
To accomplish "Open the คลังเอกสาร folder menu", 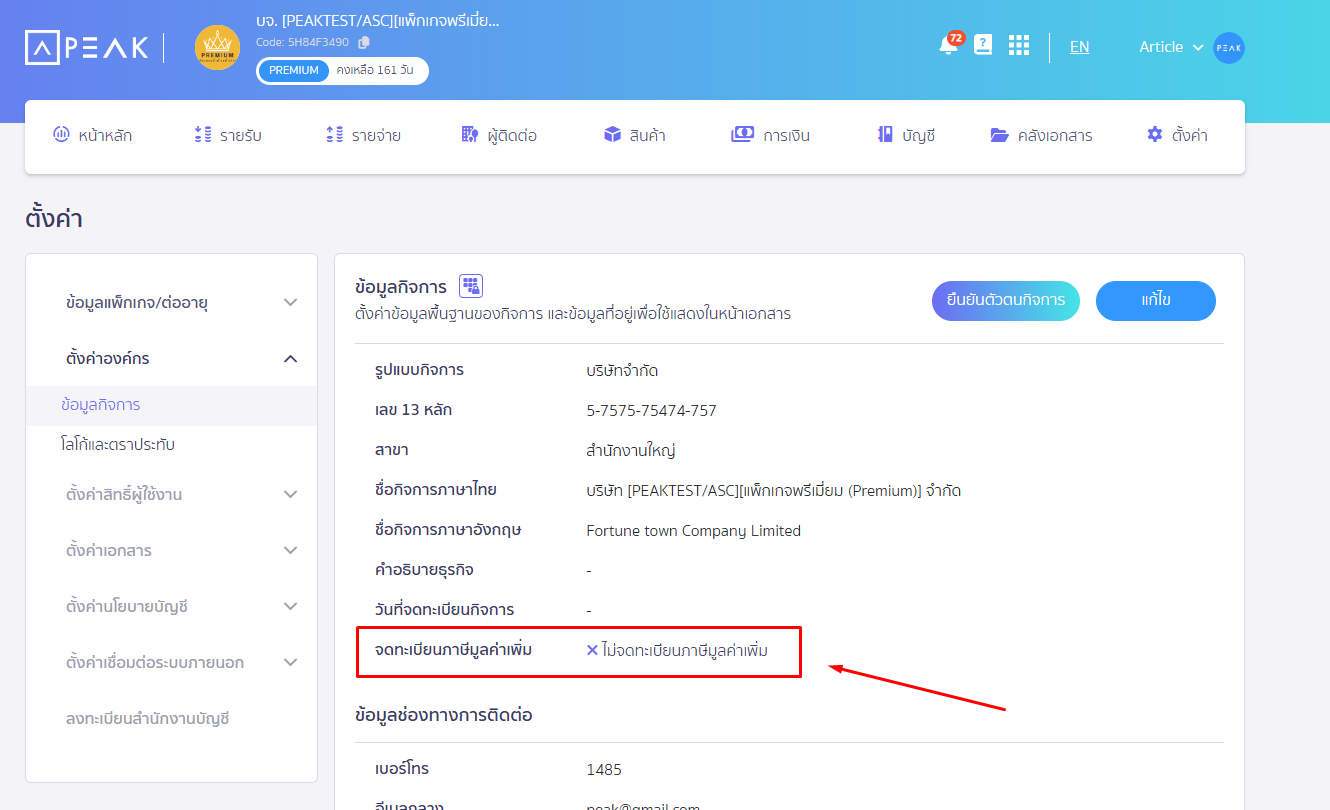I will tap(1040, 135).
